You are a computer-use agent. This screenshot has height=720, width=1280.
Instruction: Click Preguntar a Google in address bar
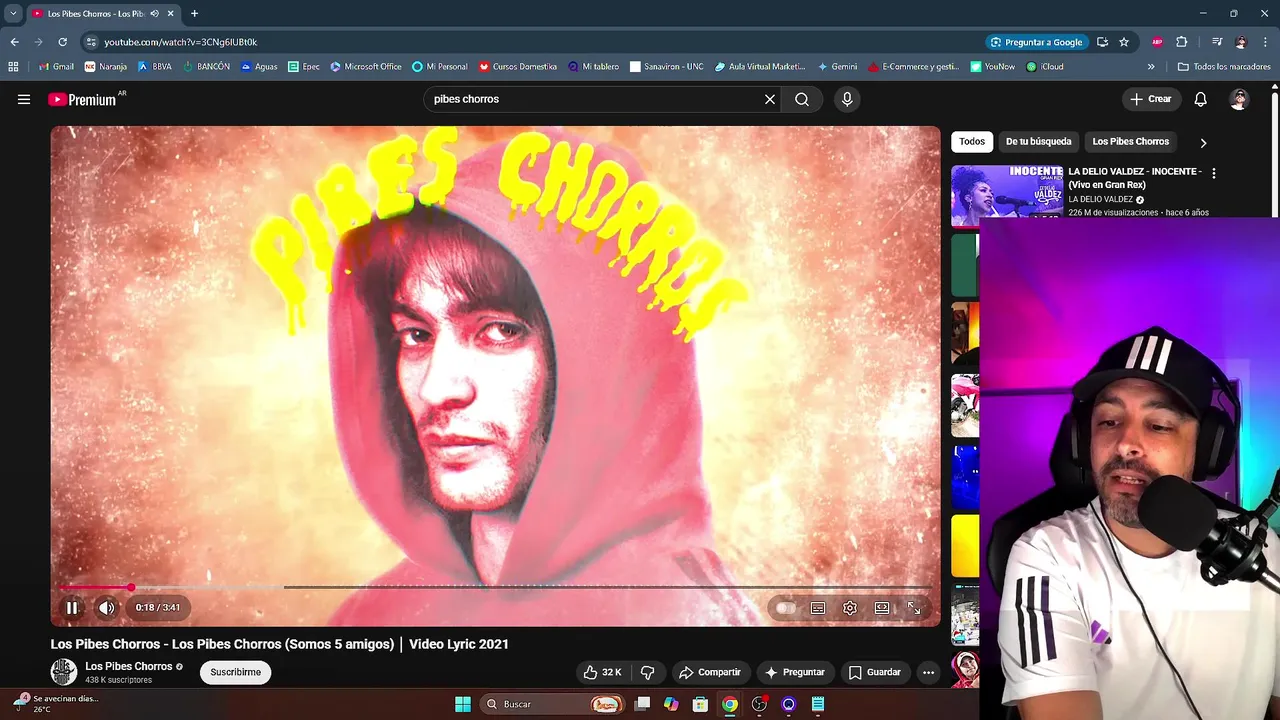click(1036, 42)
